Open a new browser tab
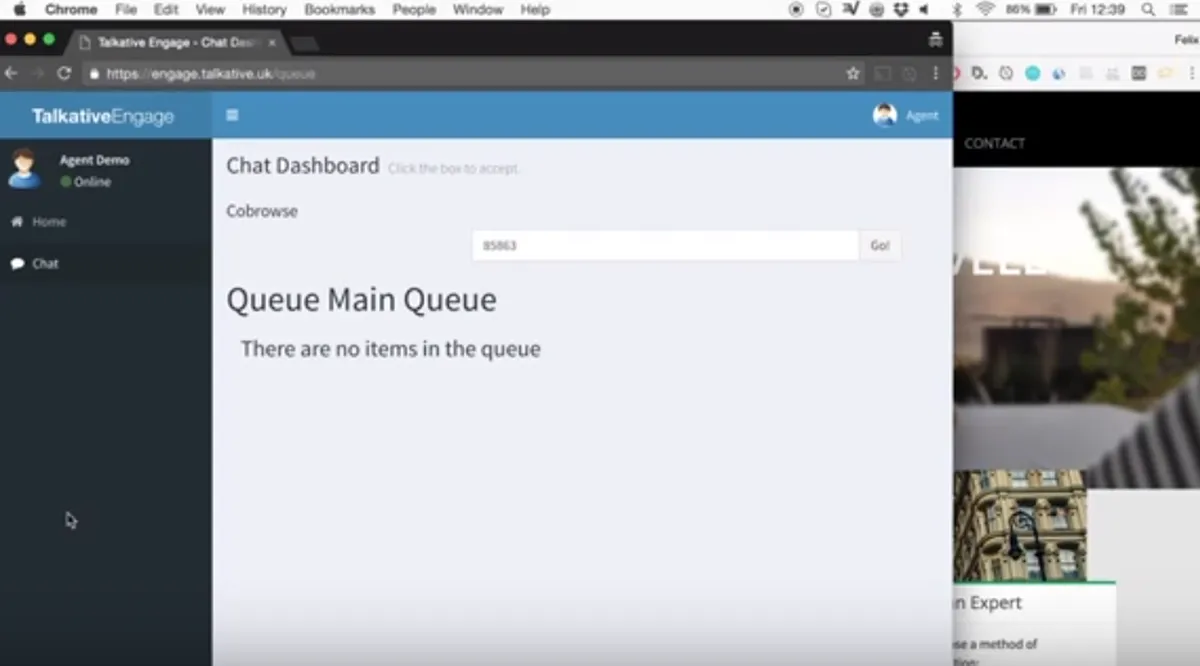Image resolution: width=1200 pixels, height=666 pixels. pyautogui.click(x=304, y=44)
